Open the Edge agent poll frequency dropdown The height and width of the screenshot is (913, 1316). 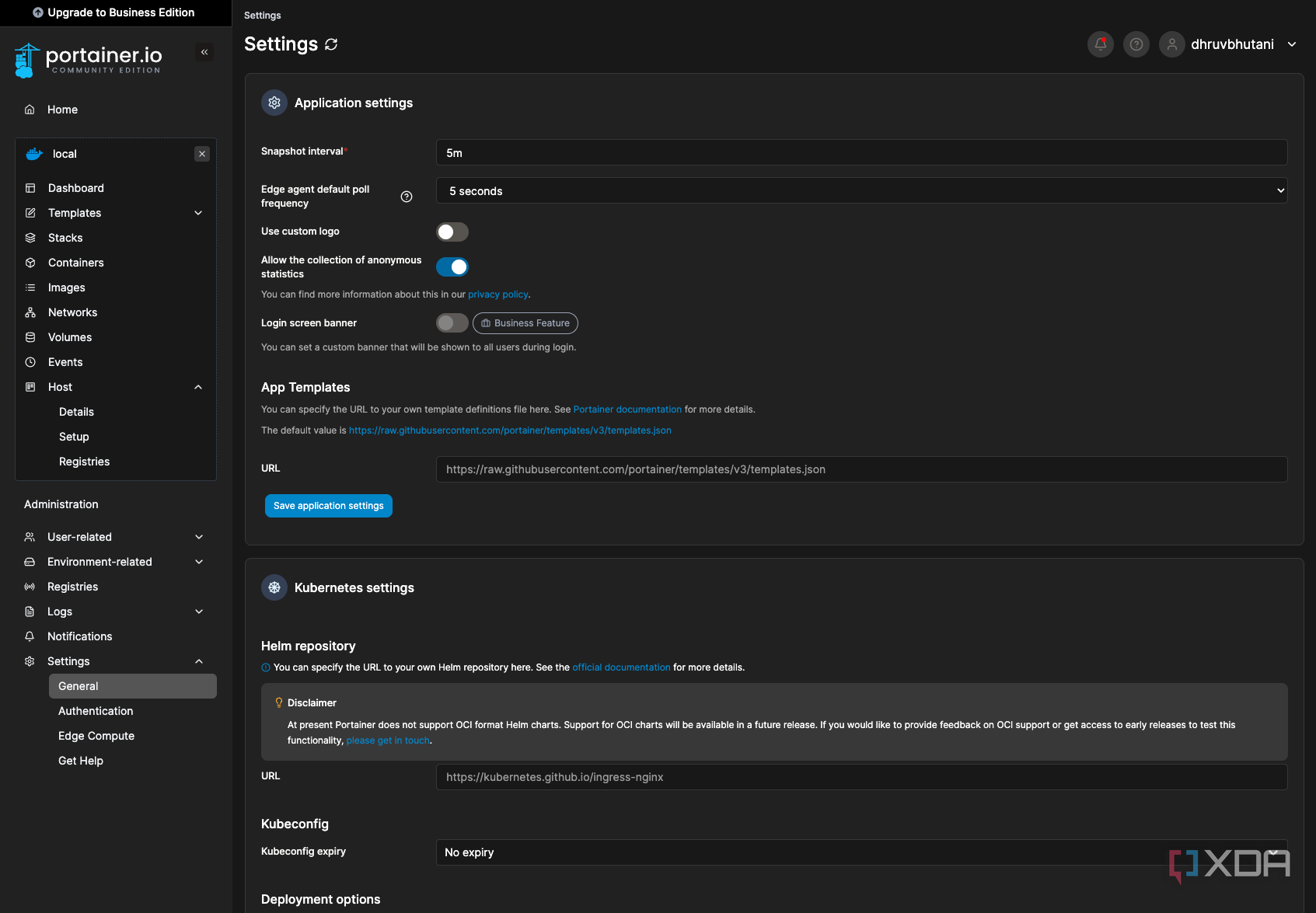861,190
